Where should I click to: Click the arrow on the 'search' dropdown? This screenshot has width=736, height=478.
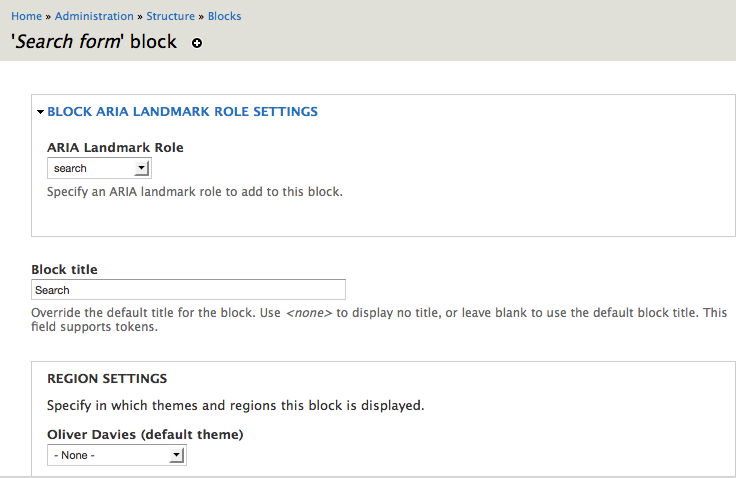pyautogui.click(x=141, y=168)
